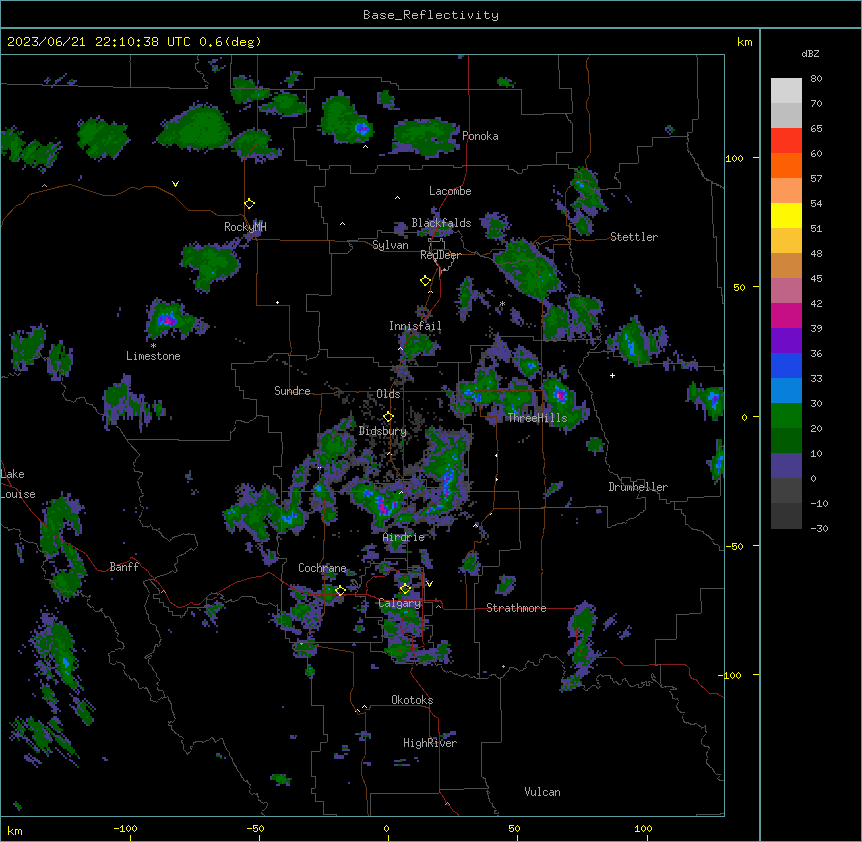The width and height of the screenshot is (862, 842).
Task: Click the Lacombe city label
Action: (x=450, y=191)
